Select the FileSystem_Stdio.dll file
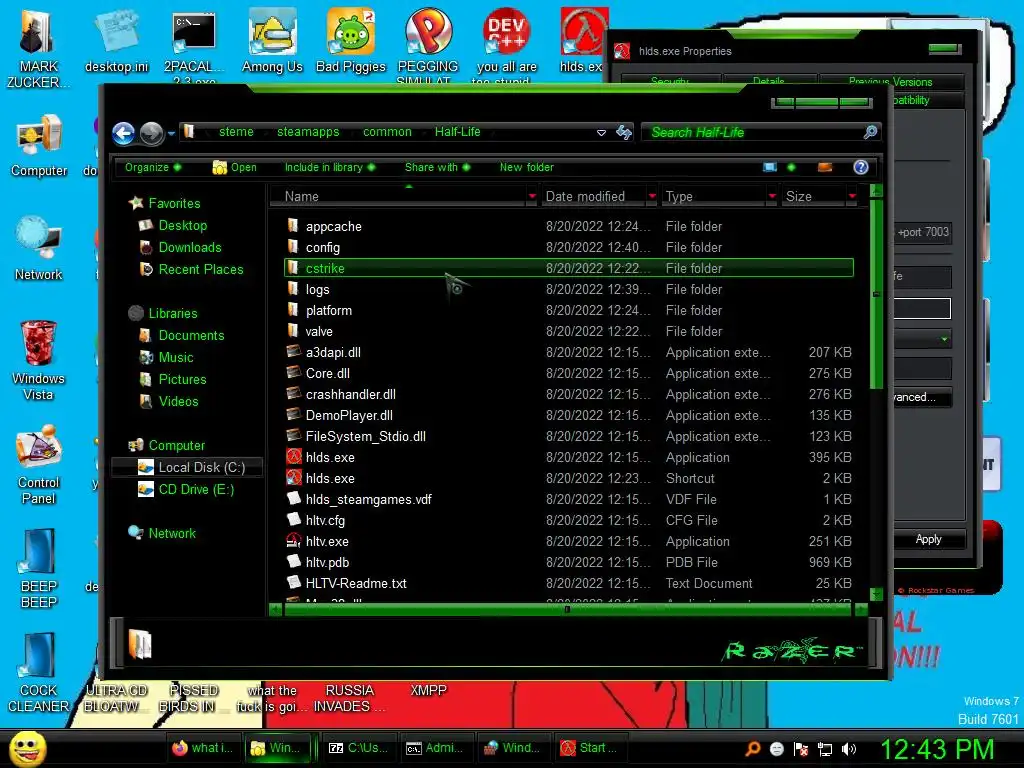Image resolution: width=1024 pixels, height=768 pixels. [x=366, y=436]
